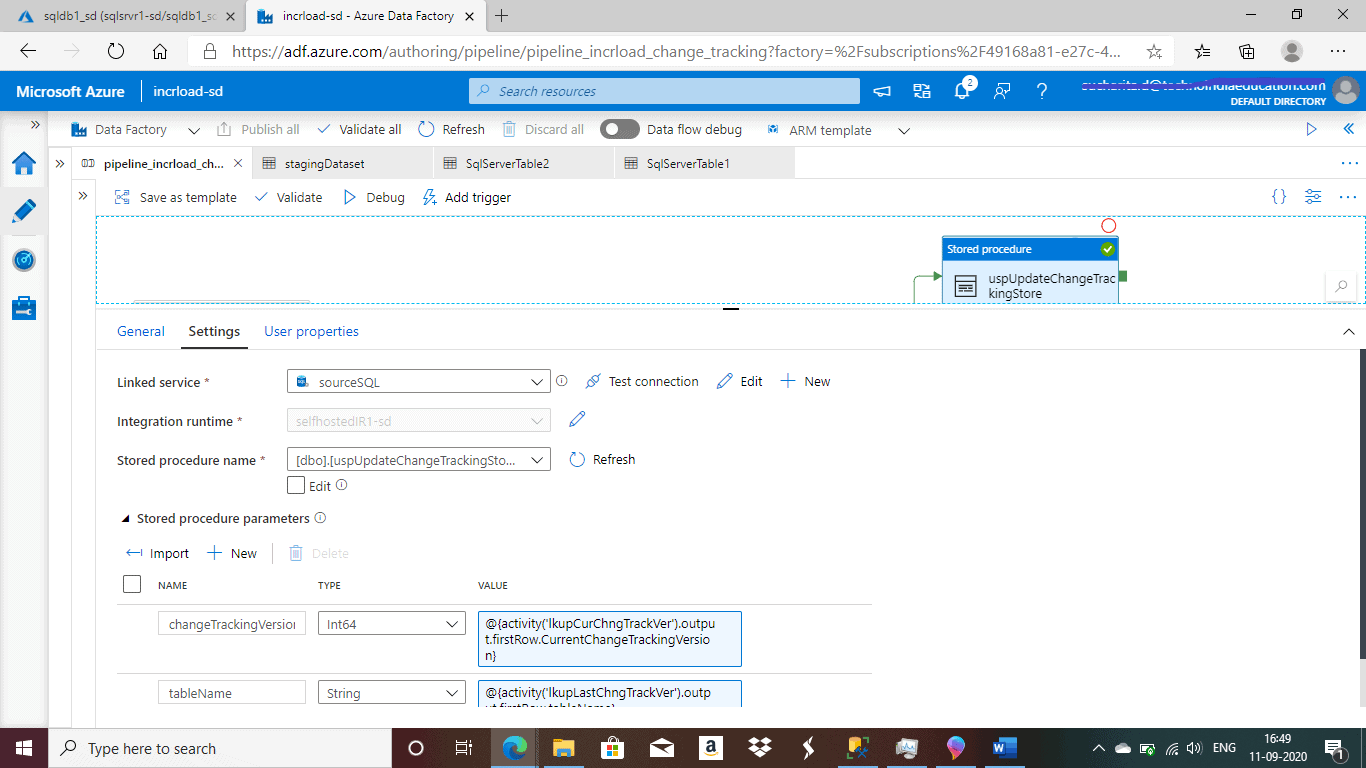
Task: Open the Data Factory dropdown
Action: pyautogui.click(x=135, y=129)
